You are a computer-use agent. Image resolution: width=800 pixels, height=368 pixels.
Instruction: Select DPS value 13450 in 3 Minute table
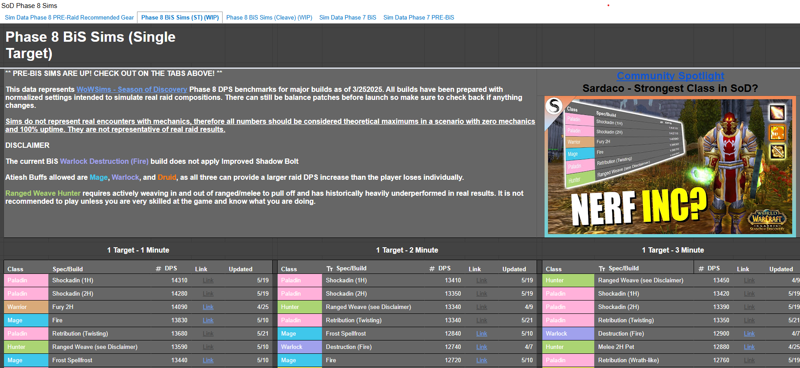tap(722, 281)
